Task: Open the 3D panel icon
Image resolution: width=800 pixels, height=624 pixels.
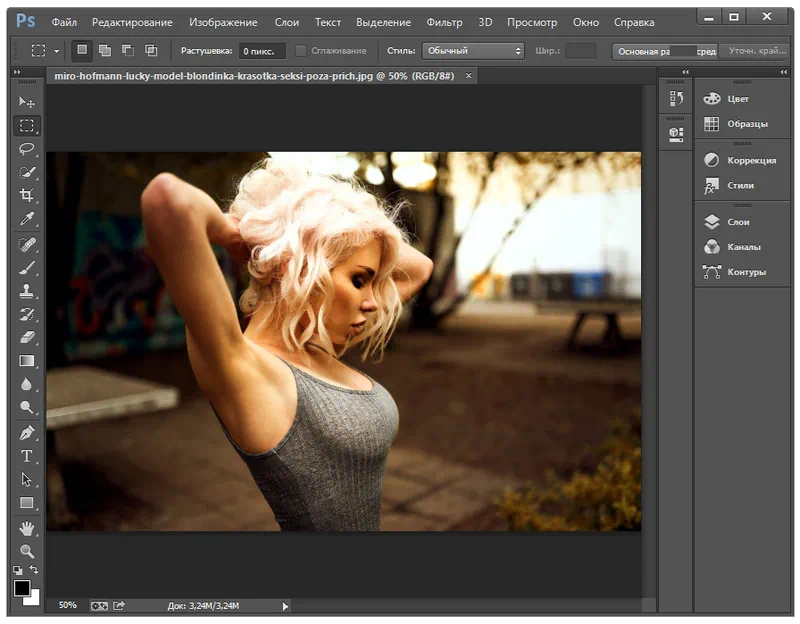Action: click(x=676, y=134)
